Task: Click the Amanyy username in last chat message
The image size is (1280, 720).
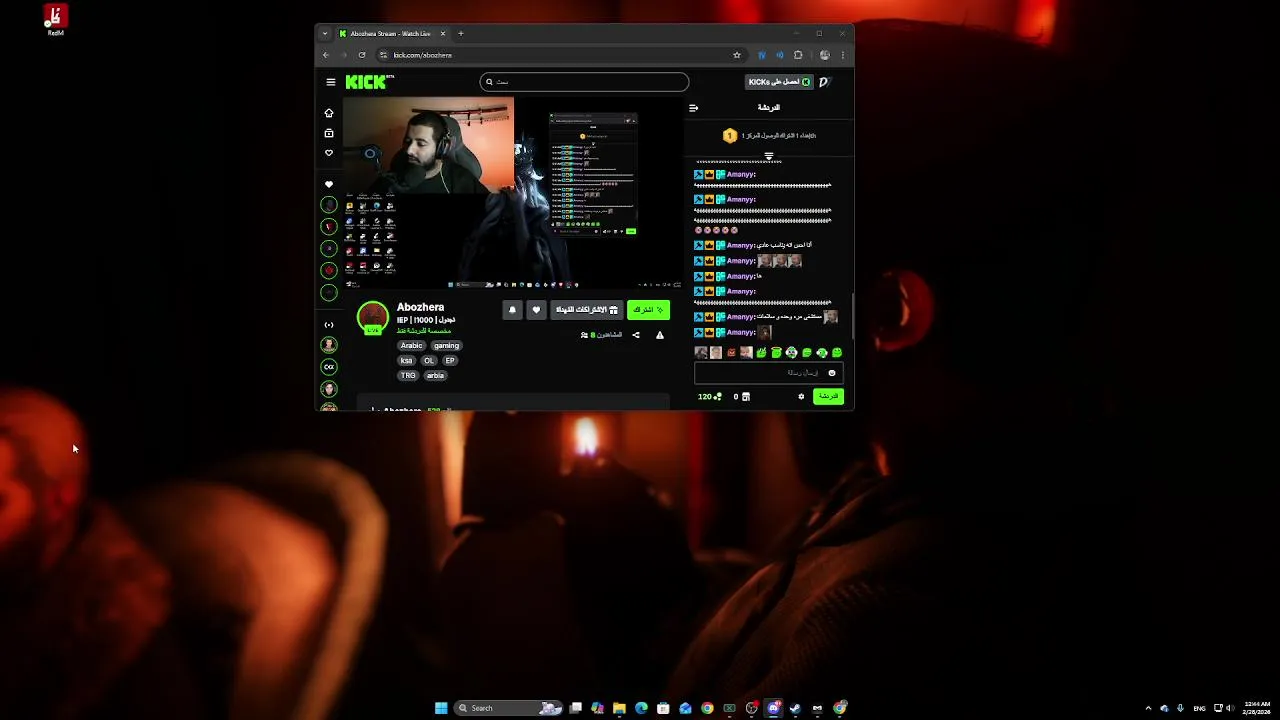Action: [739, 332]
